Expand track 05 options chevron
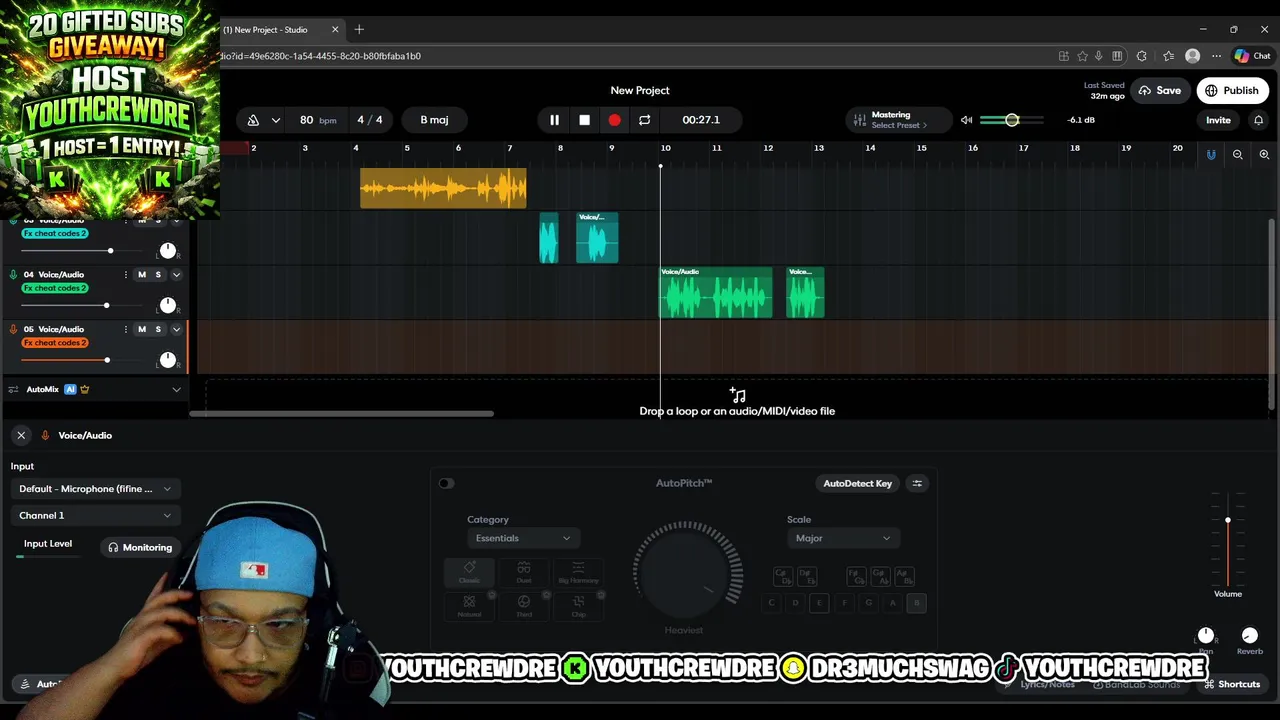The height and width of the screenshot is (720, 1280). coord(176,329)
